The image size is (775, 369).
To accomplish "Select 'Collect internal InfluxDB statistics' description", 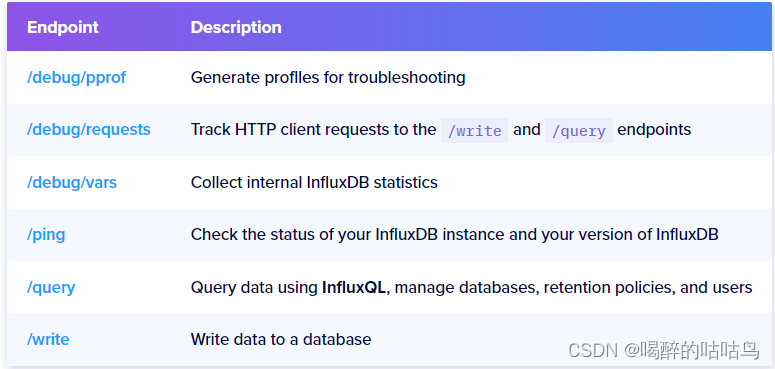I will coord(314,182).
